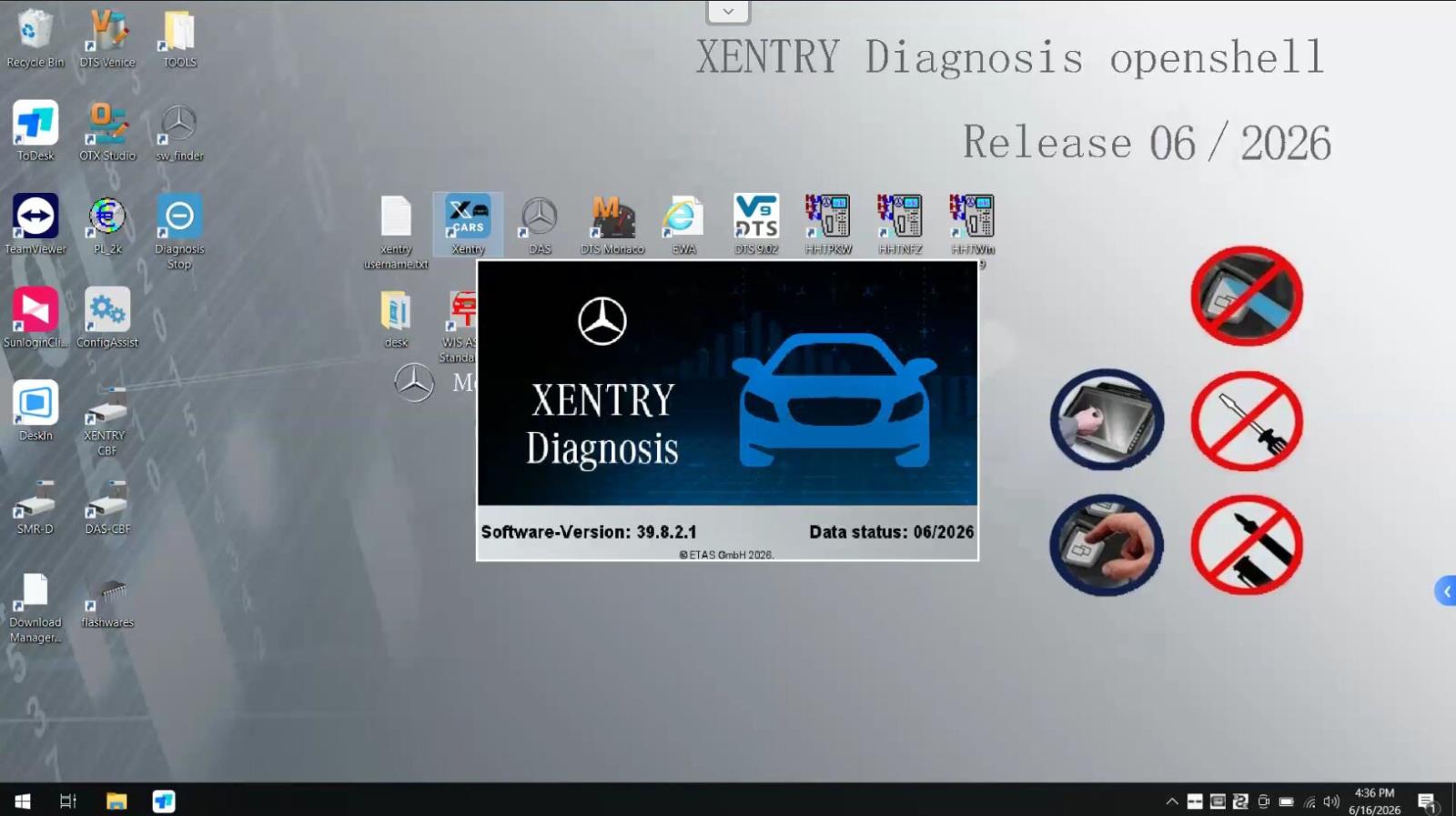Select the xentry username.txt file
The height and width of the screenshot is (816, 1456).
tap(396, 232)
